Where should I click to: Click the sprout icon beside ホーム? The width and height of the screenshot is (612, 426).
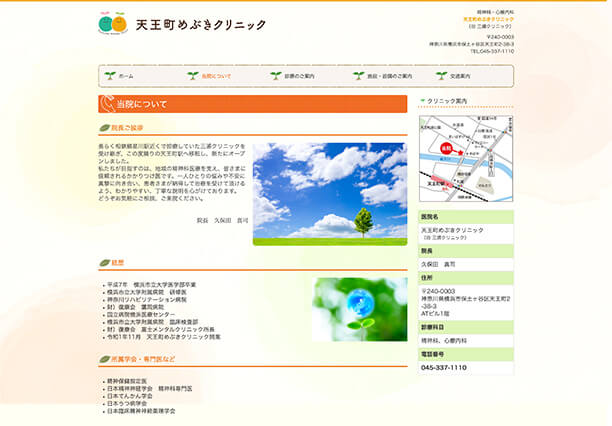(x=109, y=76)
